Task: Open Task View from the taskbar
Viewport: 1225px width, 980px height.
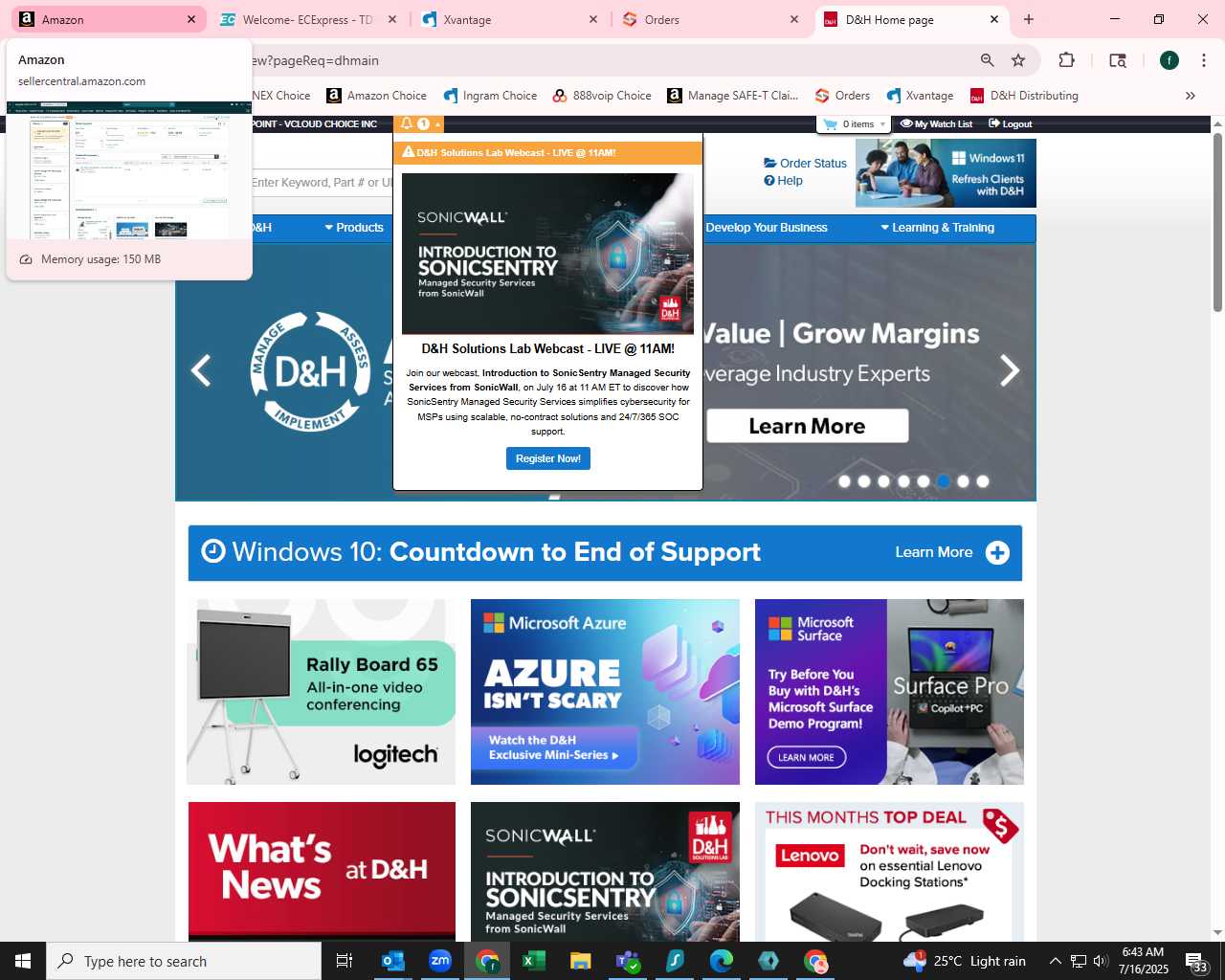Action: (x=345, y=961)
